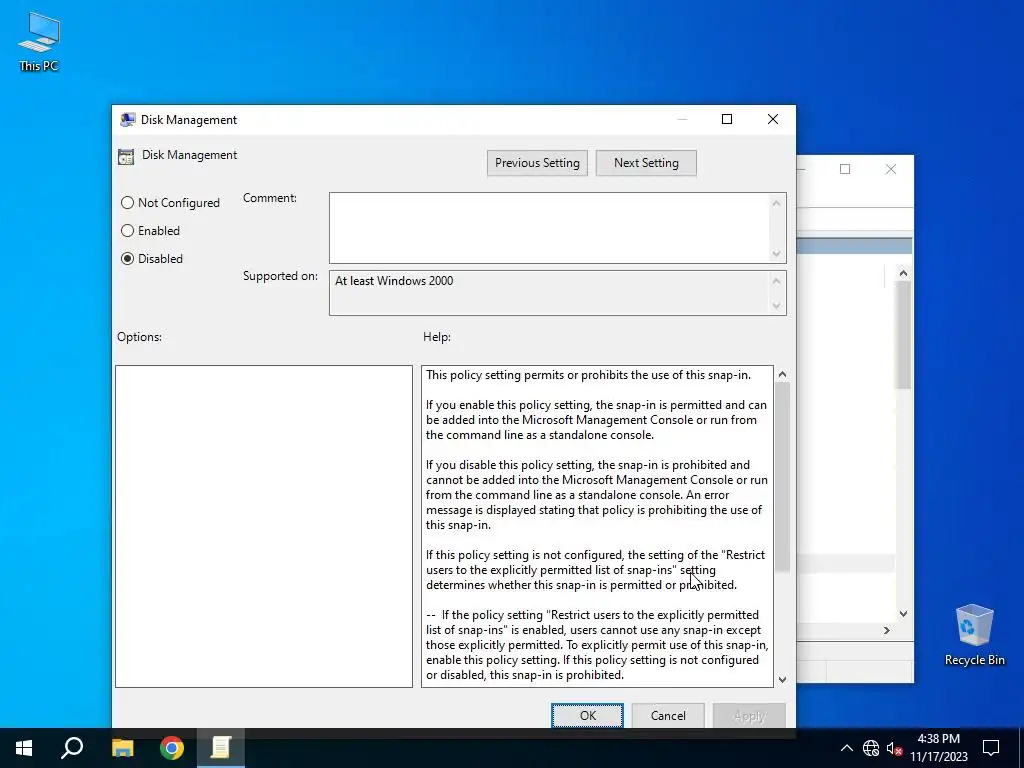Open the notification center icon

(x=991, y=748)
